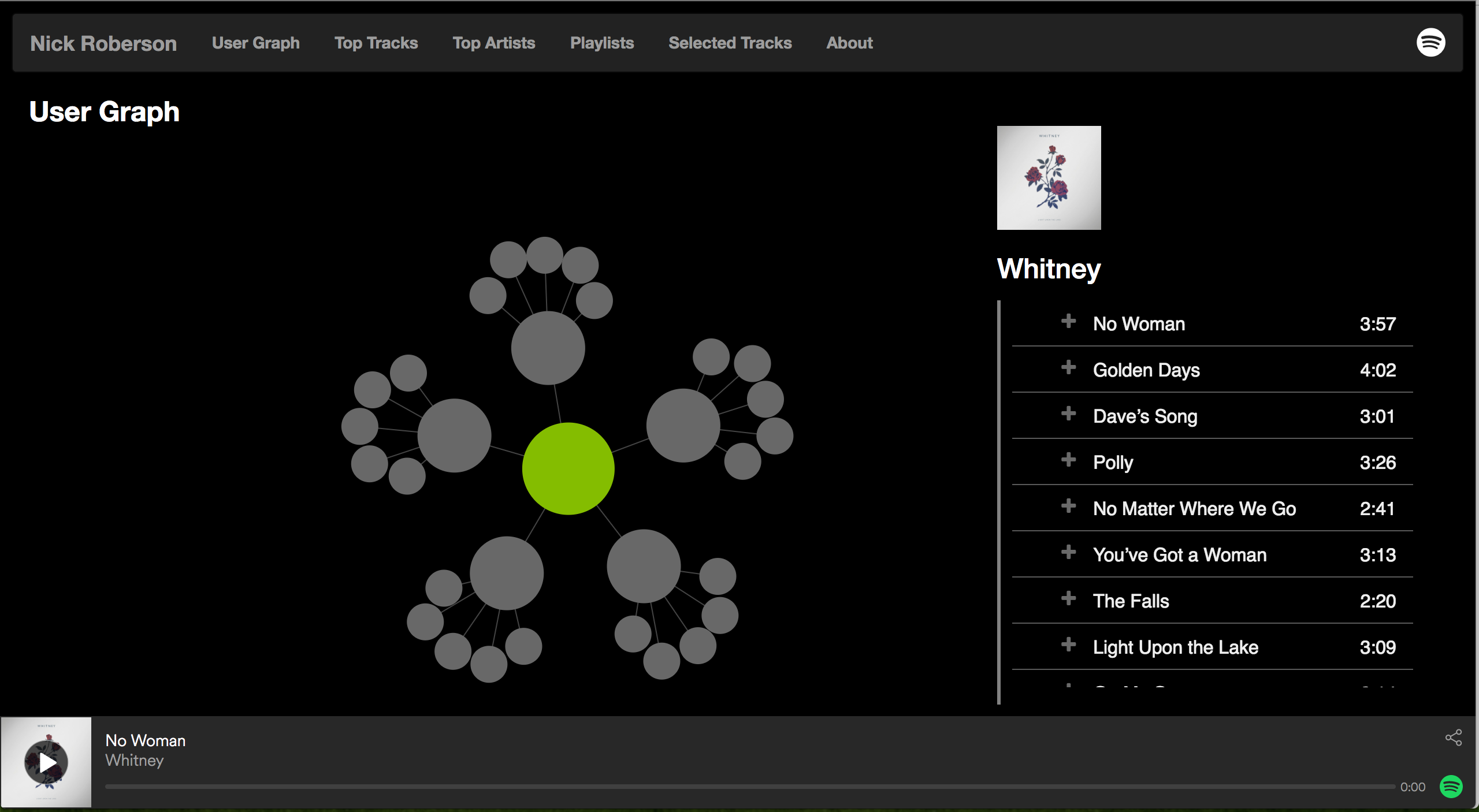Open the Top Tracks nav item

[376, 43]
